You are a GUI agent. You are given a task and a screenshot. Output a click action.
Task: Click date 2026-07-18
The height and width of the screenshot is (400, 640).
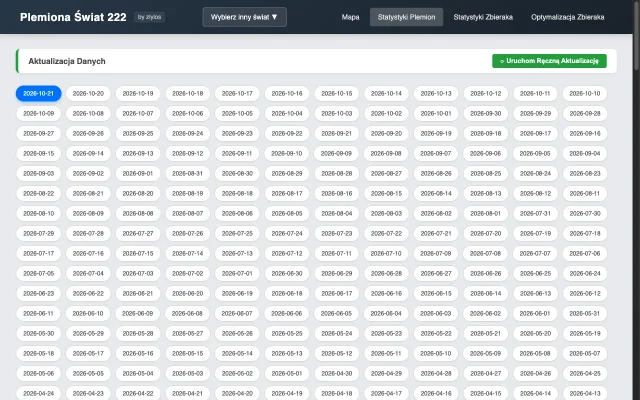coord(585,233)
